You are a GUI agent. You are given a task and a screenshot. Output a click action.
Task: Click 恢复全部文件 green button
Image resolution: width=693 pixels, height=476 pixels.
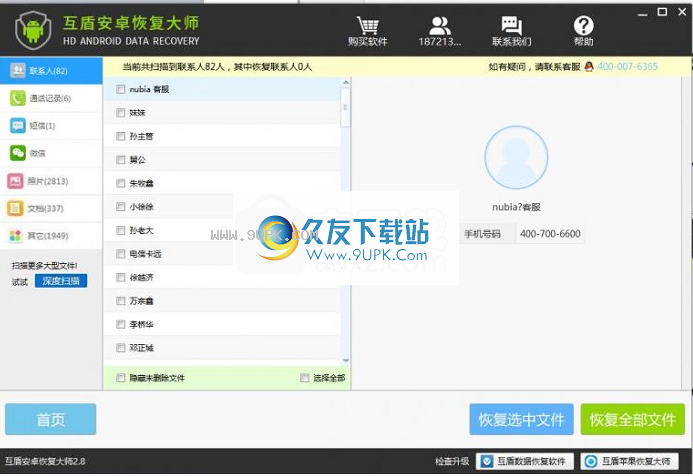pyautogui.click(x=632, y=419)
